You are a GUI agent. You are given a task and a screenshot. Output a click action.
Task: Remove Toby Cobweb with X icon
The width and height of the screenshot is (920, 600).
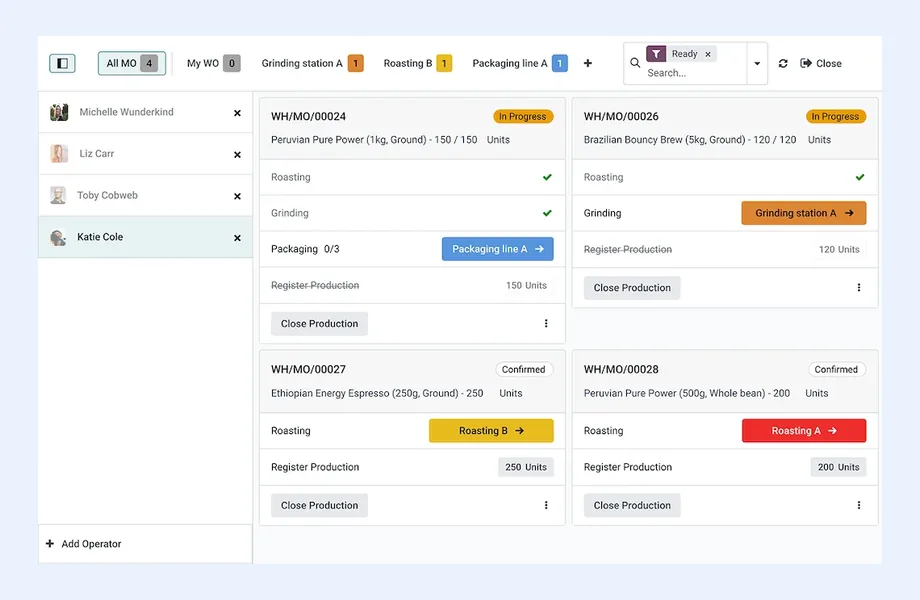[x=237, y=196]
